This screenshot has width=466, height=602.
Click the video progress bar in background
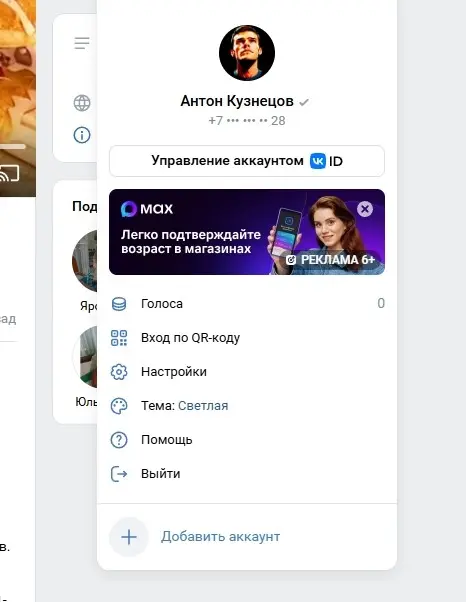click(x=13, y=146)
